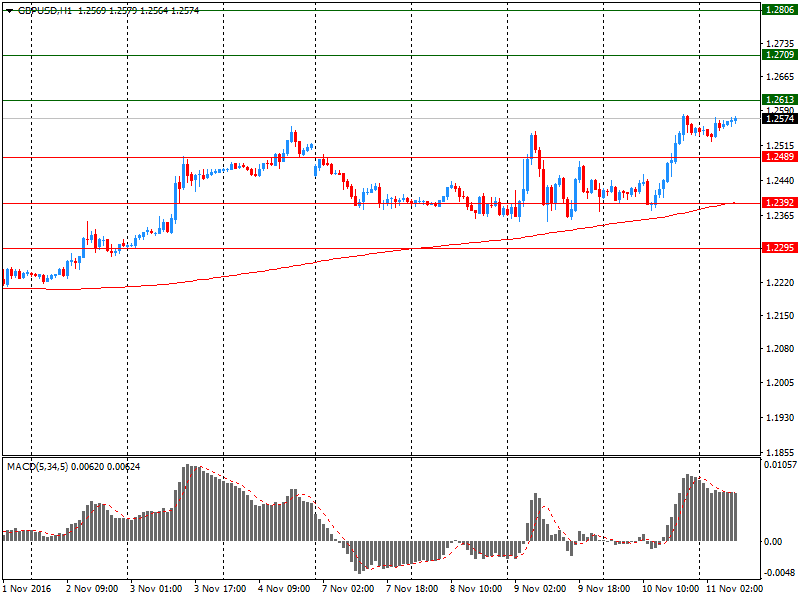Click the 11 Nov 02:00 time axis label

734,588
